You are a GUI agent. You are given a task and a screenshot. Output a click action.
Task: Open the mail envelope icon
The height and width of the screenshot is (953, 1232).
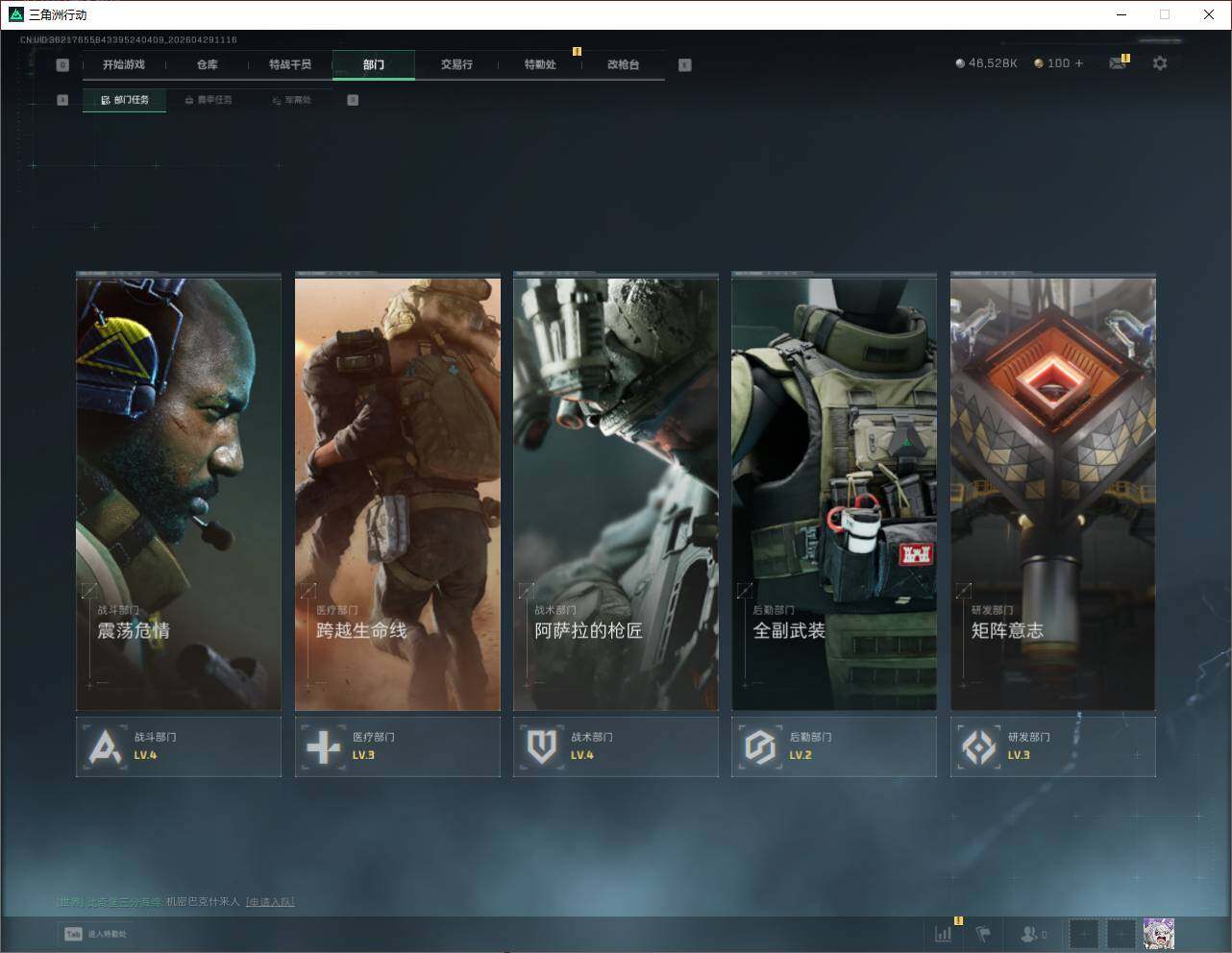click(x=1118, y=63)
